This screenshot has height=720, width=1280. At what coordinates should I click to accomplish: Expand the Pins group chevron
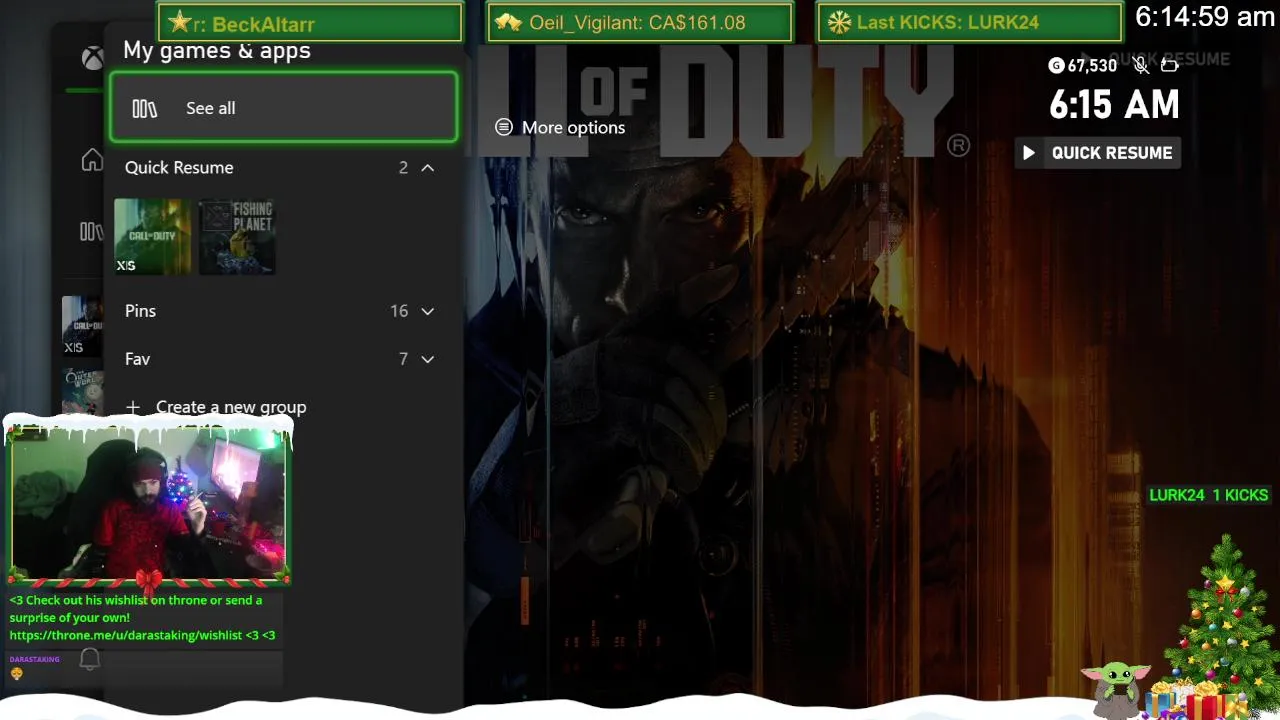(x=427, y=311)
